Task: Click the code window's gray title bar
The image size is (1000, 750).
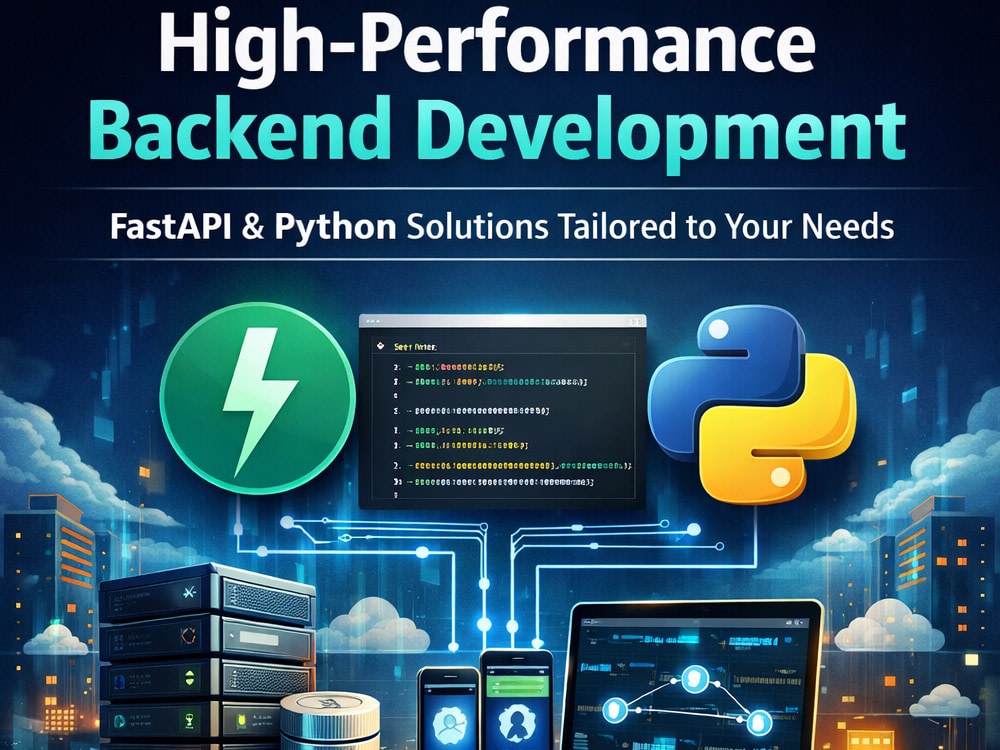Action: [x=502, y=321]
